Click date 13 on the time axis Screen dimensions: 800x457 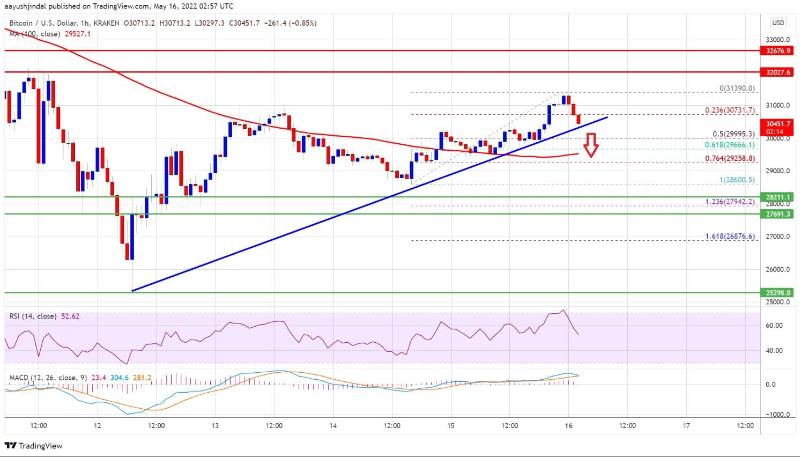point(215,425)
